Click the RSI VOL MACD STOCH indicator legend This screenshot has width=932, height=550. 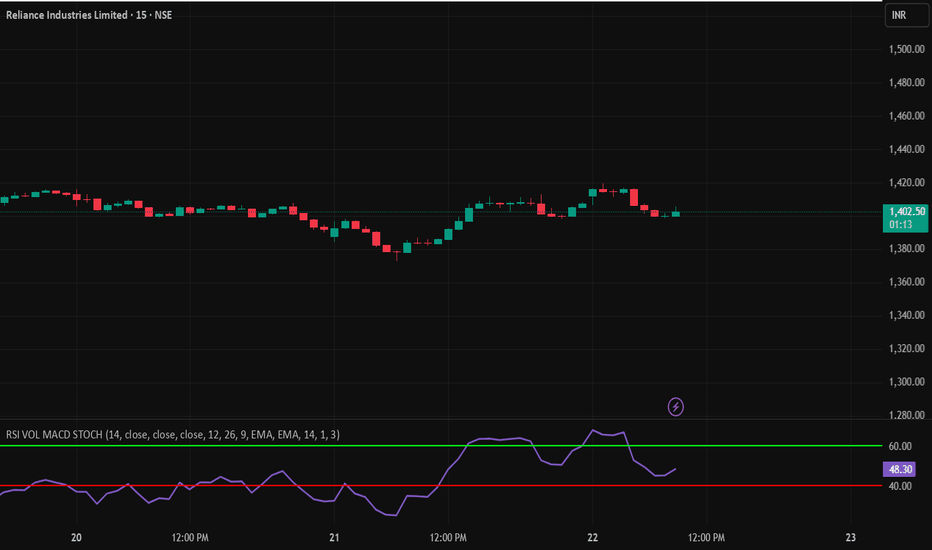pos(173,435)
